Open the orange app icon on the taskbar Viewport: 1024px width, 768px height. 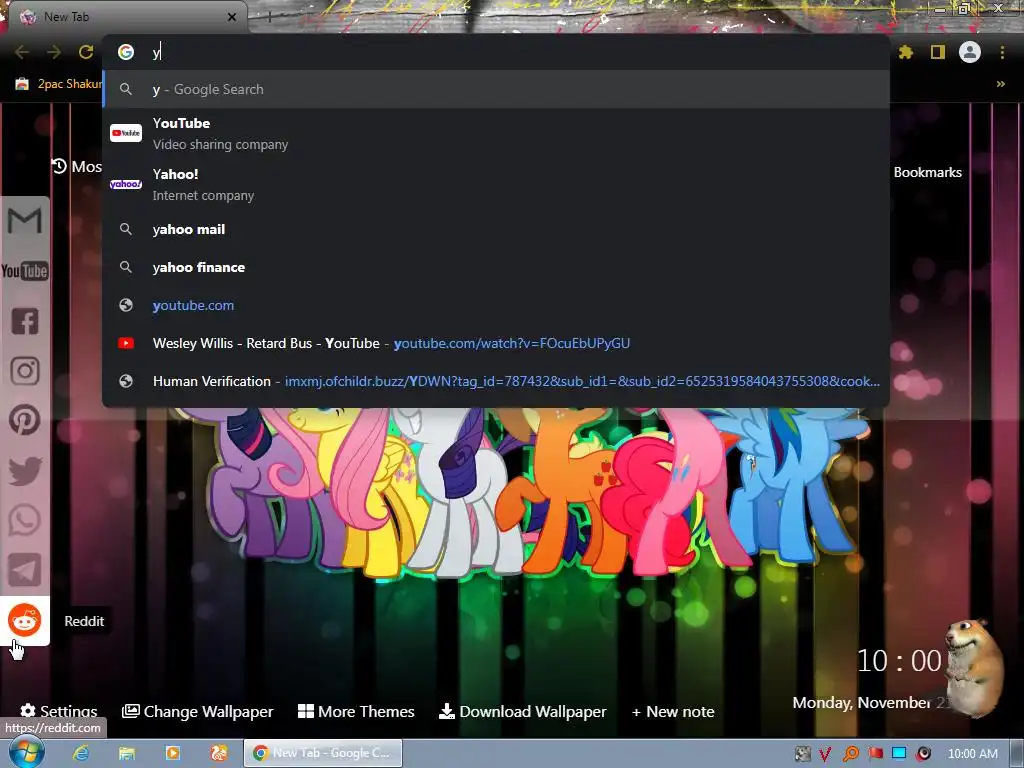click(219, 753)
